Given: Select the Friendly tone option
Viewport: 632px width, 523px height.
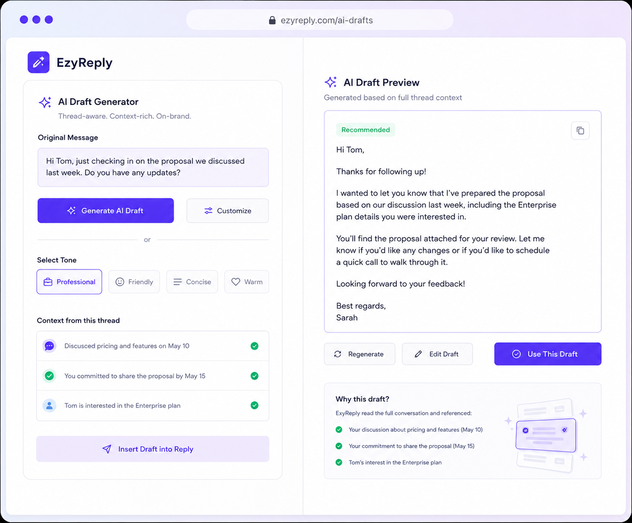Looking at the screenshot, I should tap(134, 282).
